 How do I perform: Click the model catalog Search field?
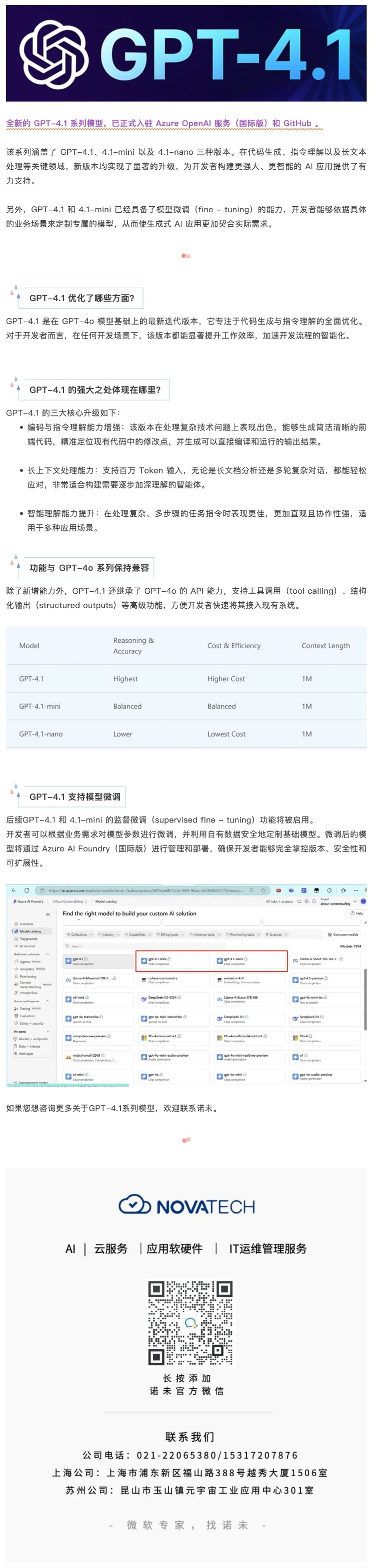(x=144, y=946)
